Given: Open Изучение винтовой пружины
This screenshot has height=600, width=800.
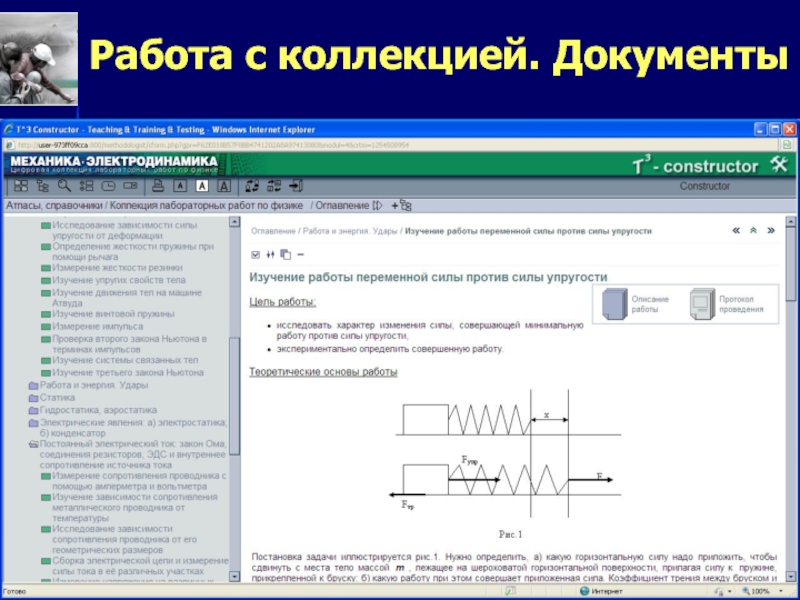Looking at the screenshot, I should click(x=113, y=314).
